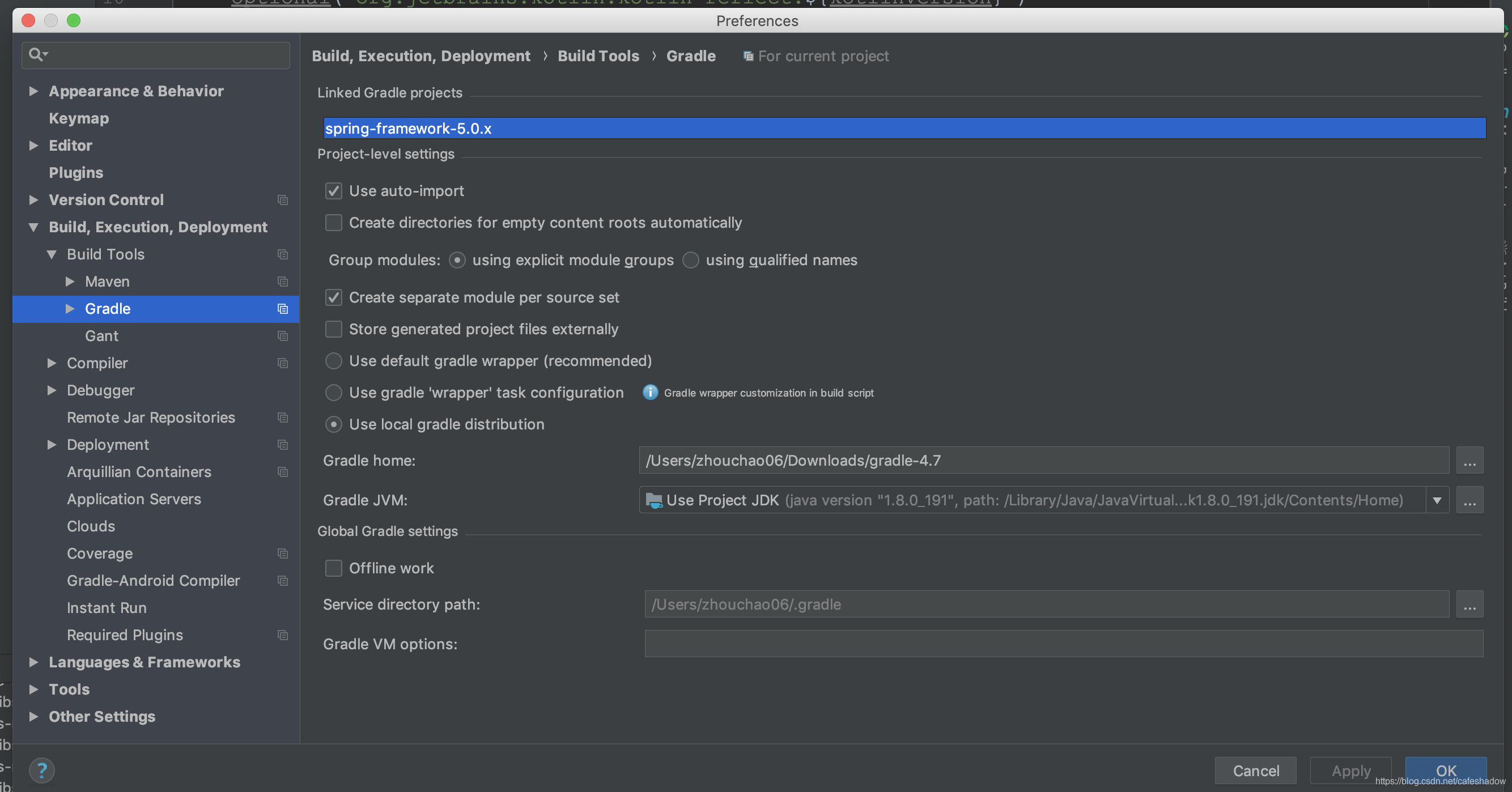Click project-level icon next to Version Control

282,200
